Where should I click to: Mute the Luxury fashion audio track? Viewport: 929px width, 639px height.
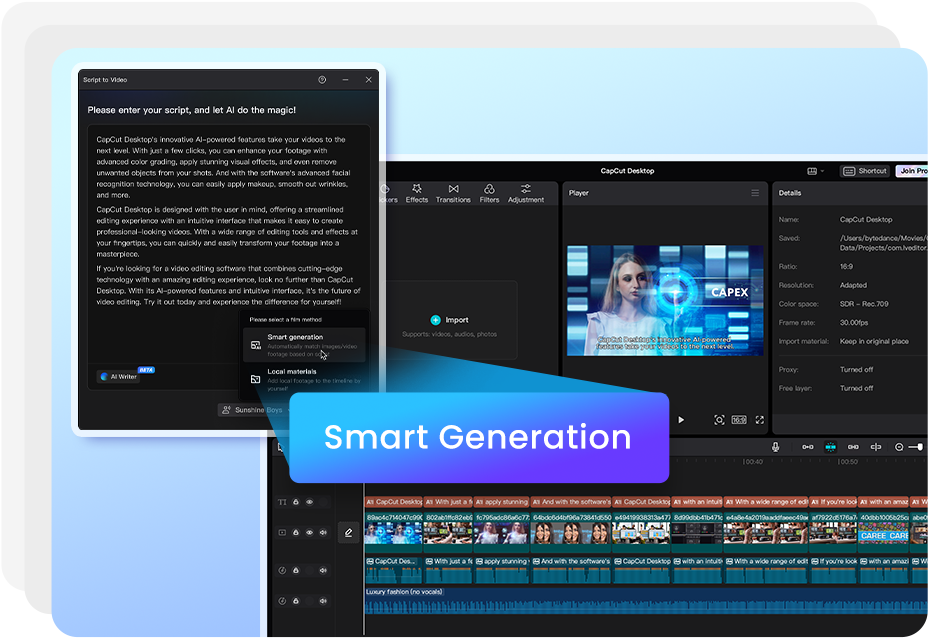tap(323, 601)
